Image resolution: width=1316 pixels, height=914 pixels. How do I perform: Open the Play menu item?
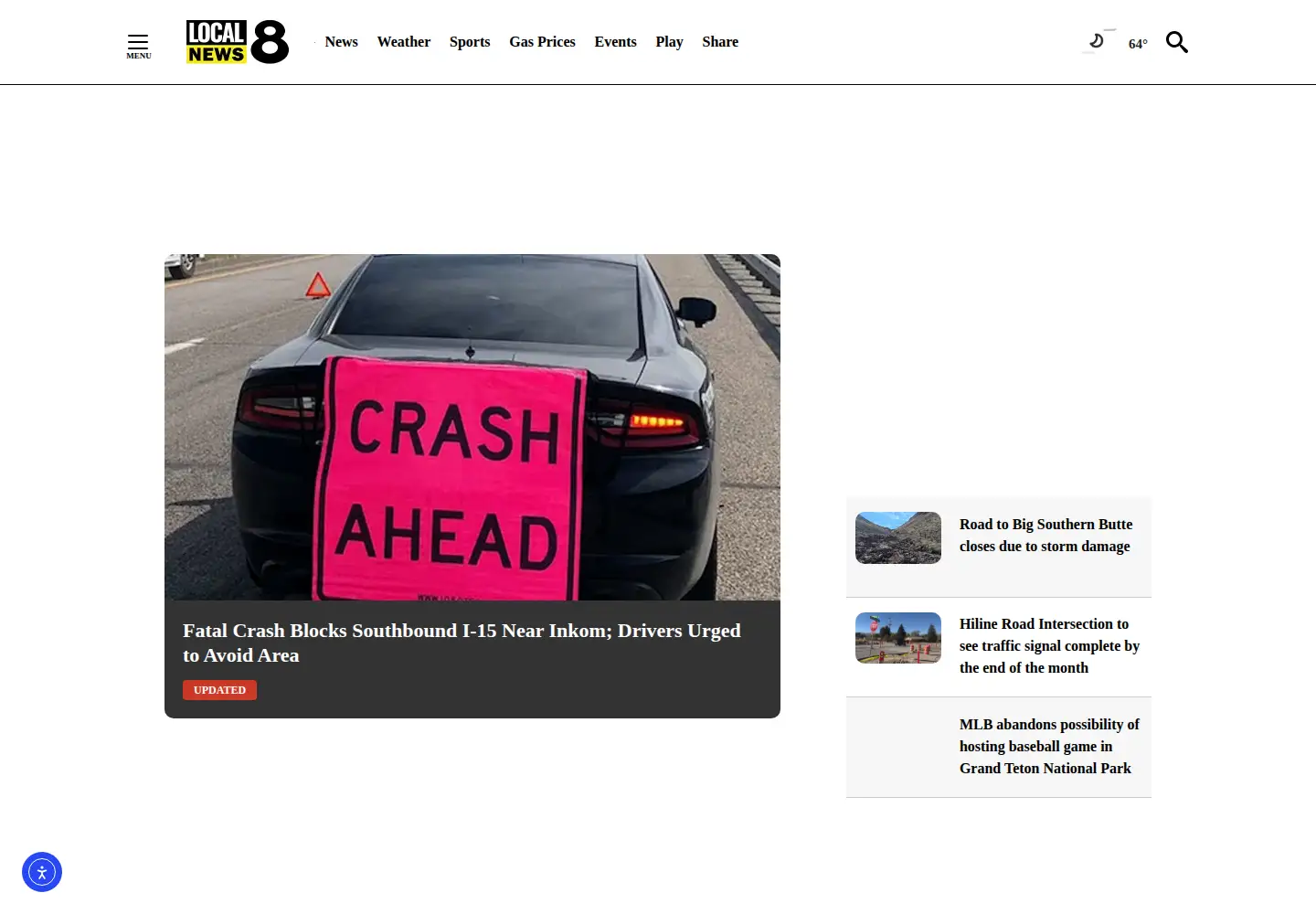pyautogui.click(x=670, y=42)
